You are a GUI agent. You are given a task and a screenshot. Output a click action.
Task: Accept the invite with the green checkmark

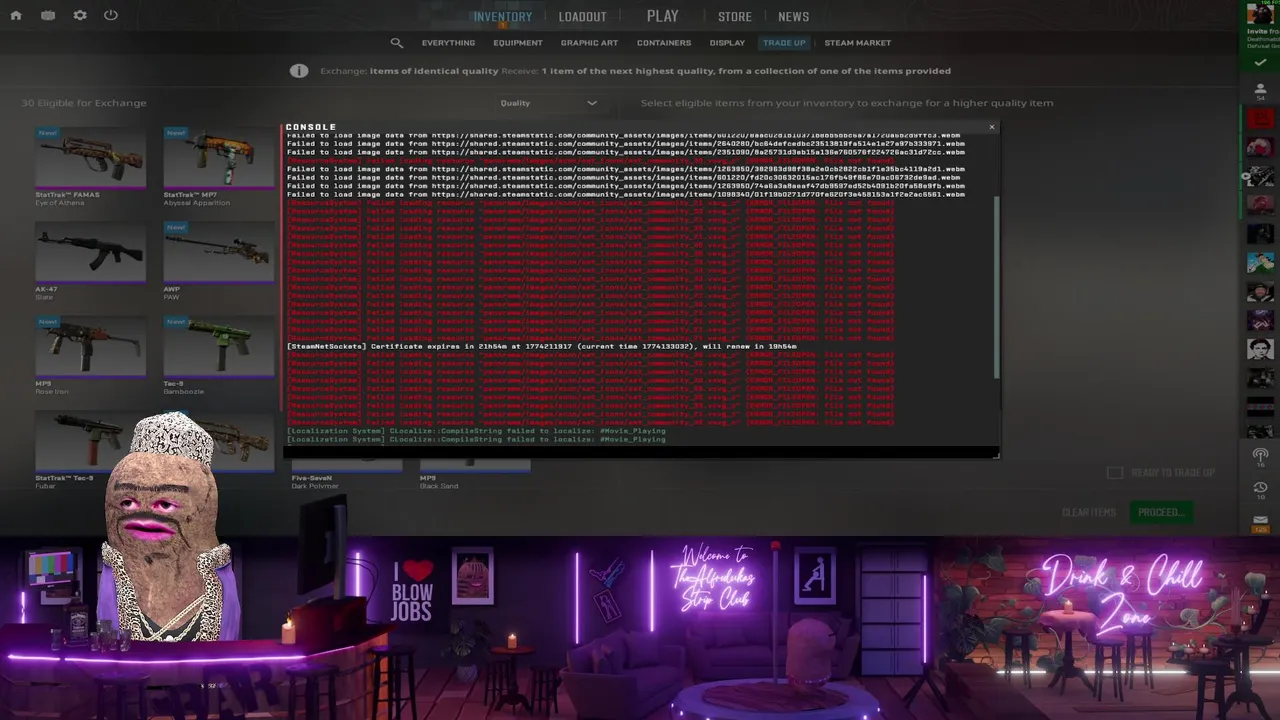pos(1260,63)
